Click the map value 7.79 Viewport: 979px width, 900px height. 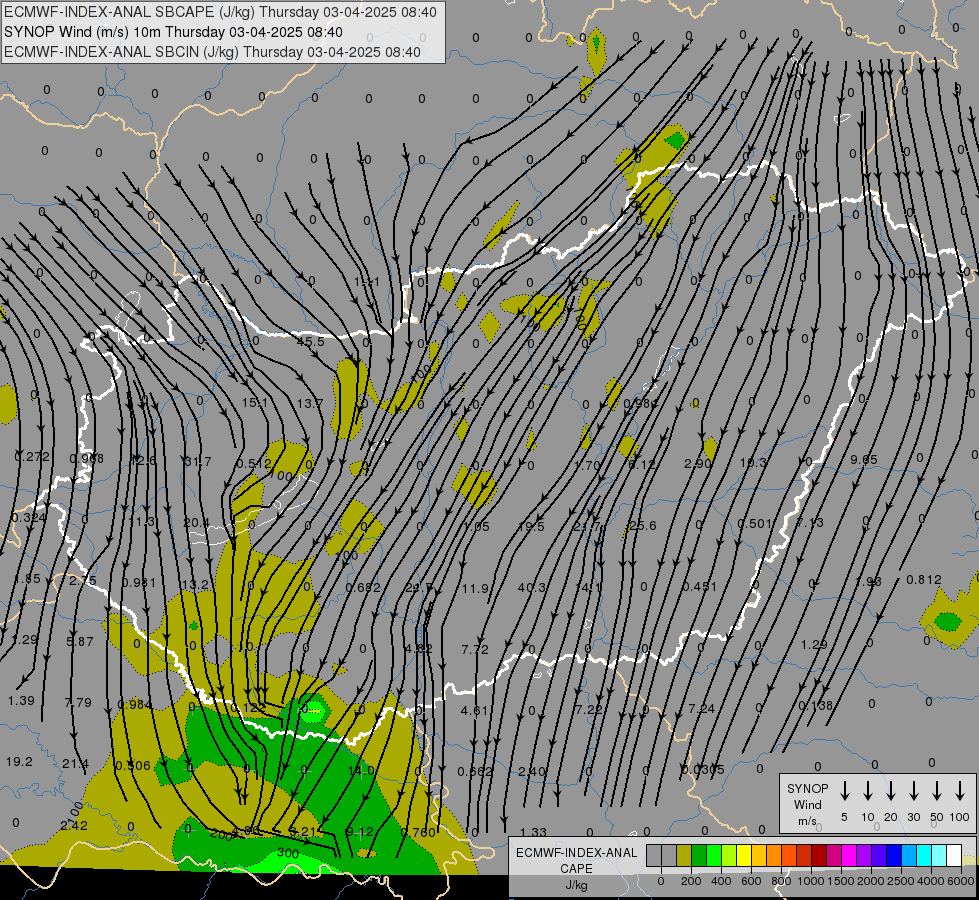click(78, 703)
